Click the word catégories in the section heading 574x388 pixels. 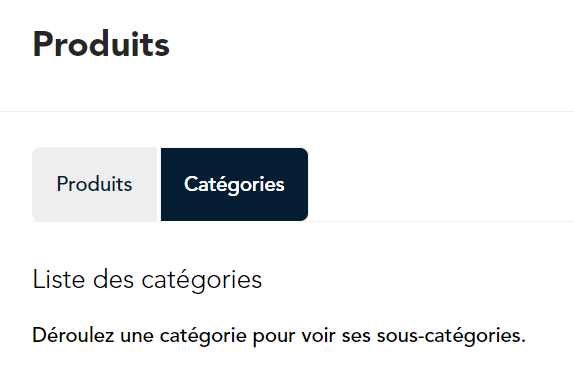(x=202, y=280)
